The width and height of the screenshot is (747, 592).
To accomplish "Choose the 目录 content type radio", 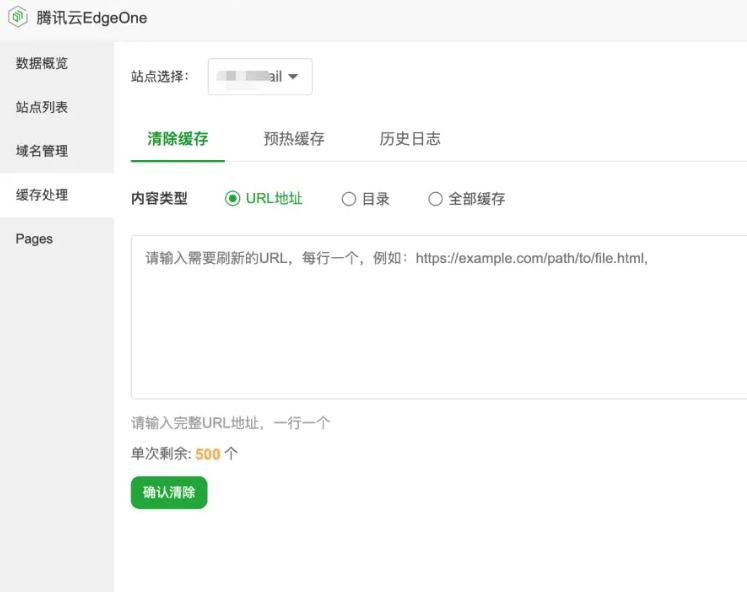I will coord(349,199).
